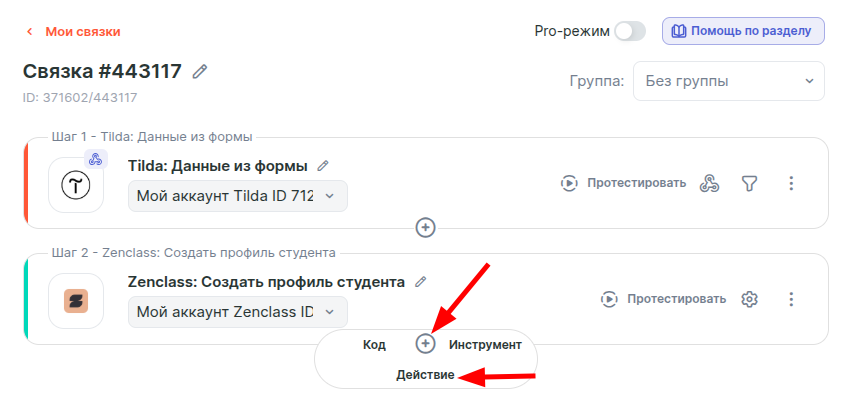
Task: Open Мой аккаунт Zenclass account dropdown
Action: tap(238, 312)
